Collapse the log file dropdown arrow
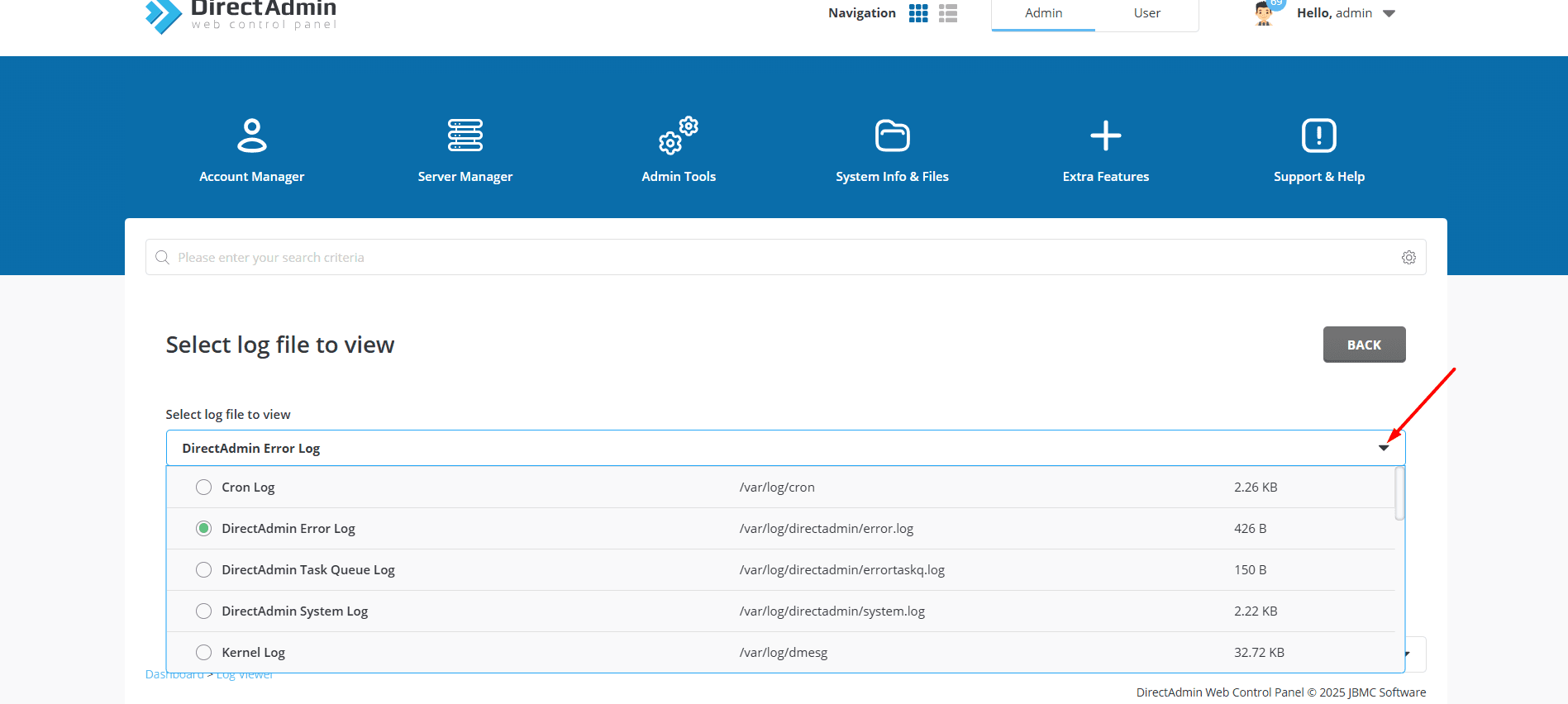The image size is (1568, 704). click(x=1383, y=448)
